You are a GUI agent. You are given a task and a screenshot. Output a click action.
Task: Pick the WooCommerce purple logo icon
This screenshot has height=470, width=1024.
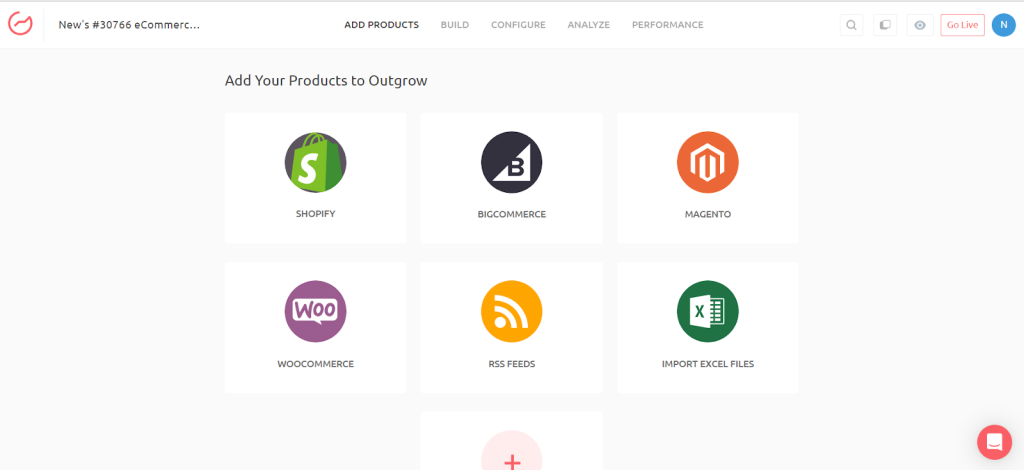point(315,311)
